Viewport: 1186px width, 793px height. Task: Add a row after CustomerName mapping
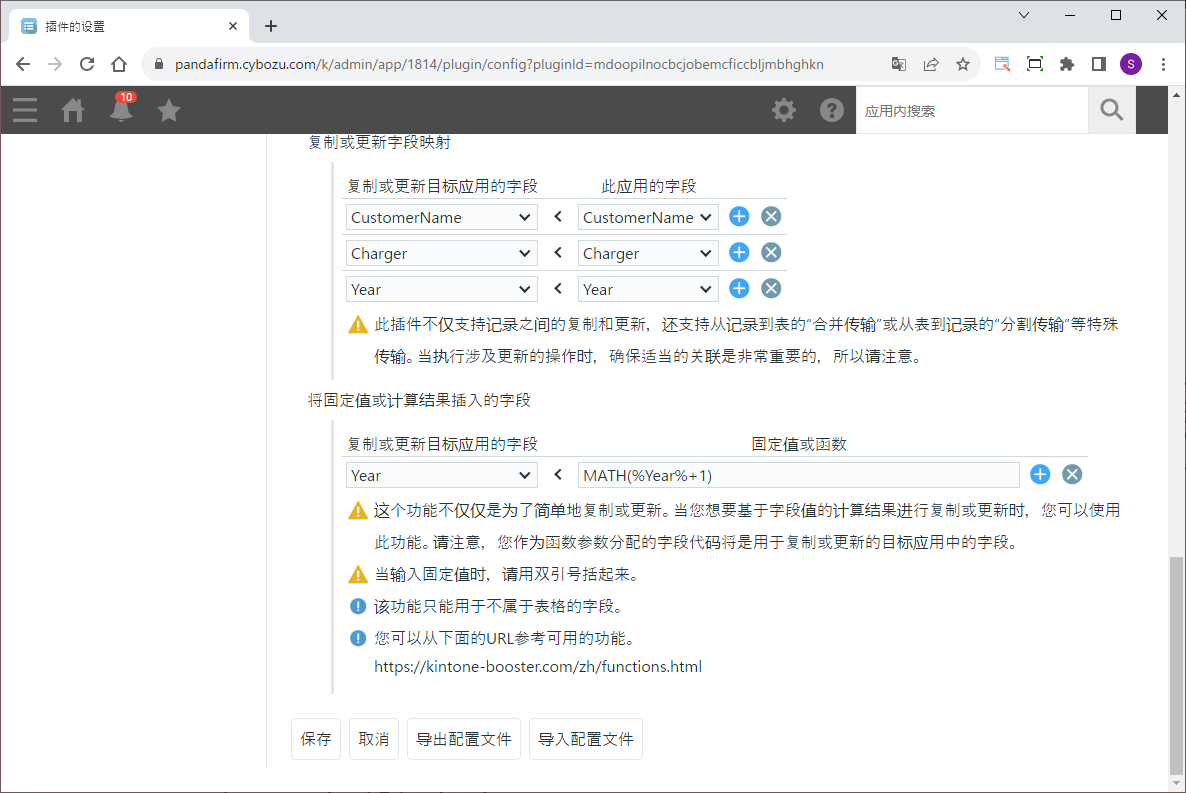coord(739,217)
